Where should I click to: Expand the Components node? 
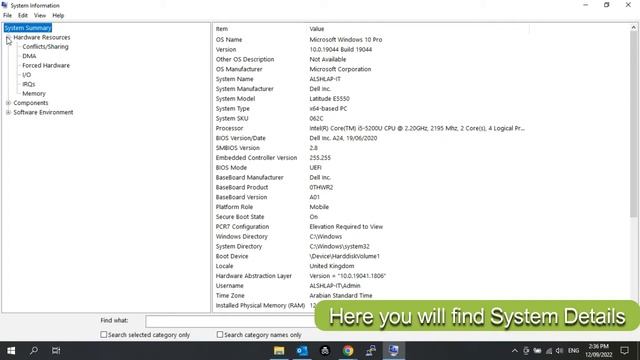tap(8, 103)
